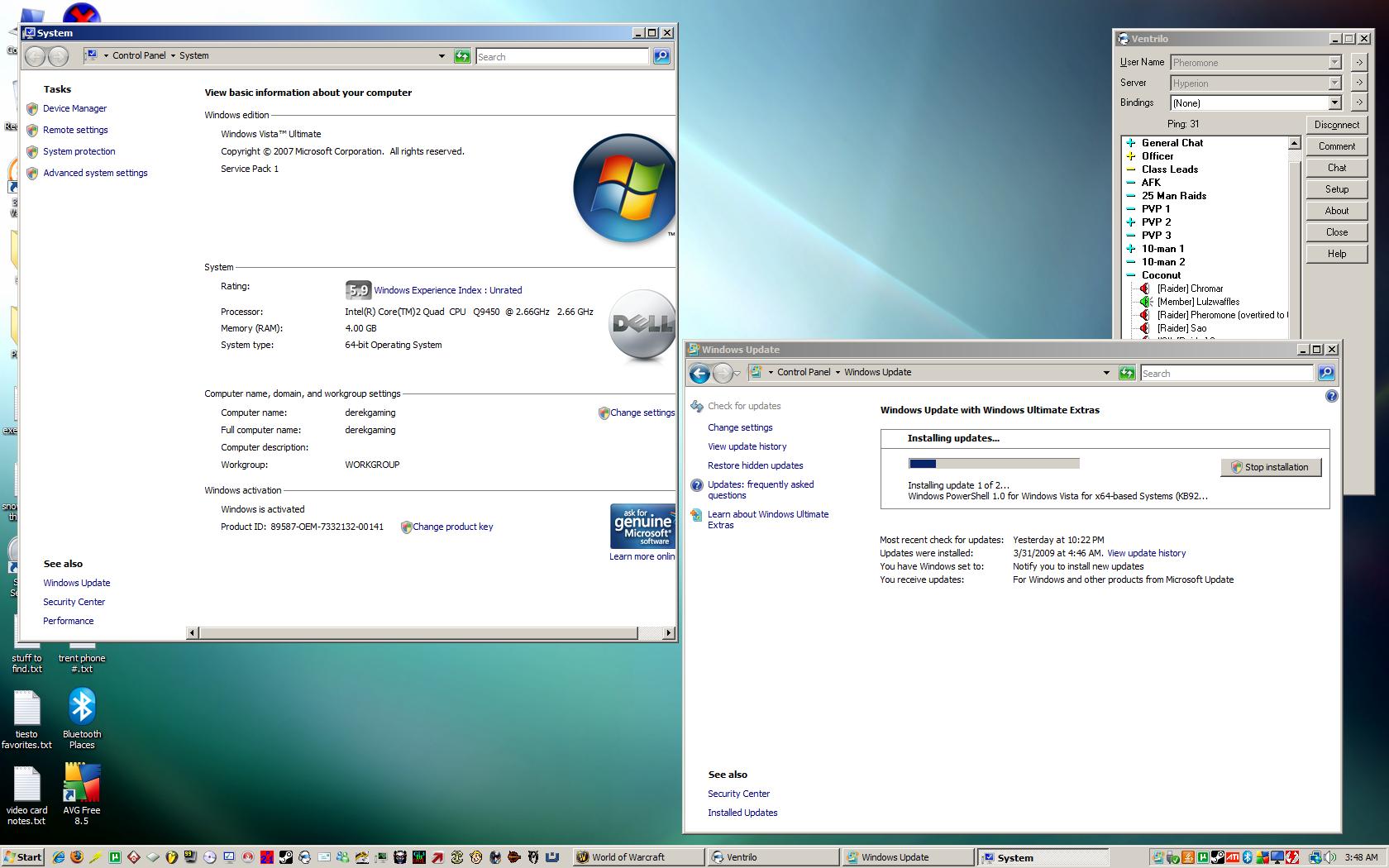1389x868 pixels.
Task: Click Server arrow button in Ventrilo
Action: tap(1358, 83)
